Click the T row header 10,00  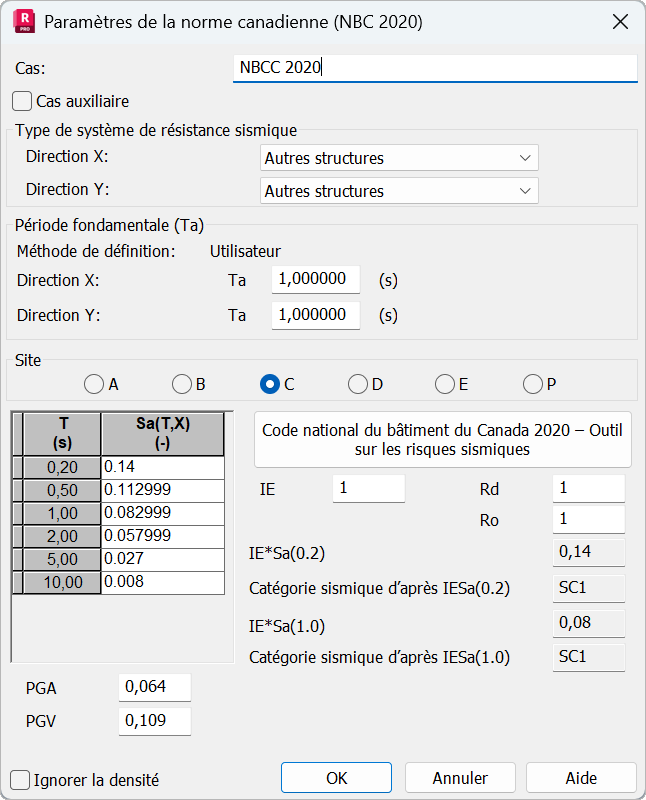point(62,582)
